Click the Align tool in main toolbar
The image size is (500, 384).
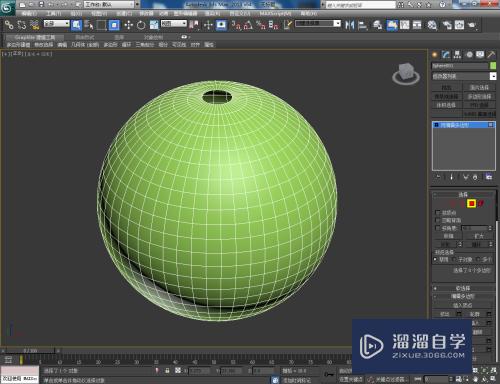point(362,25)
